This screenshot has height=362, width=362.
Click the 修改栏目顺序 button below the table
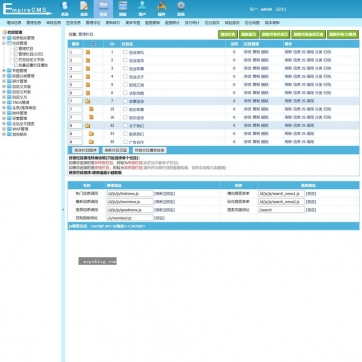pos(85,150)
